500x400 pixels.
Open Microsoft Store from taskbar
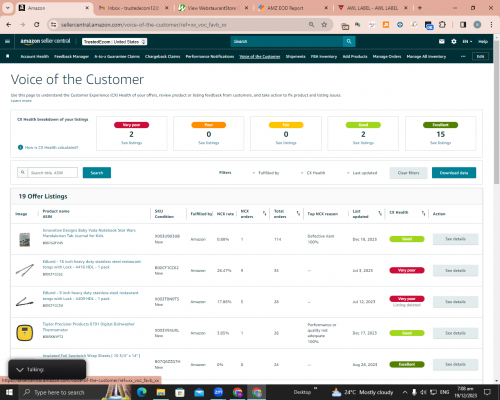pyautogui.click(x=180, y=392)
